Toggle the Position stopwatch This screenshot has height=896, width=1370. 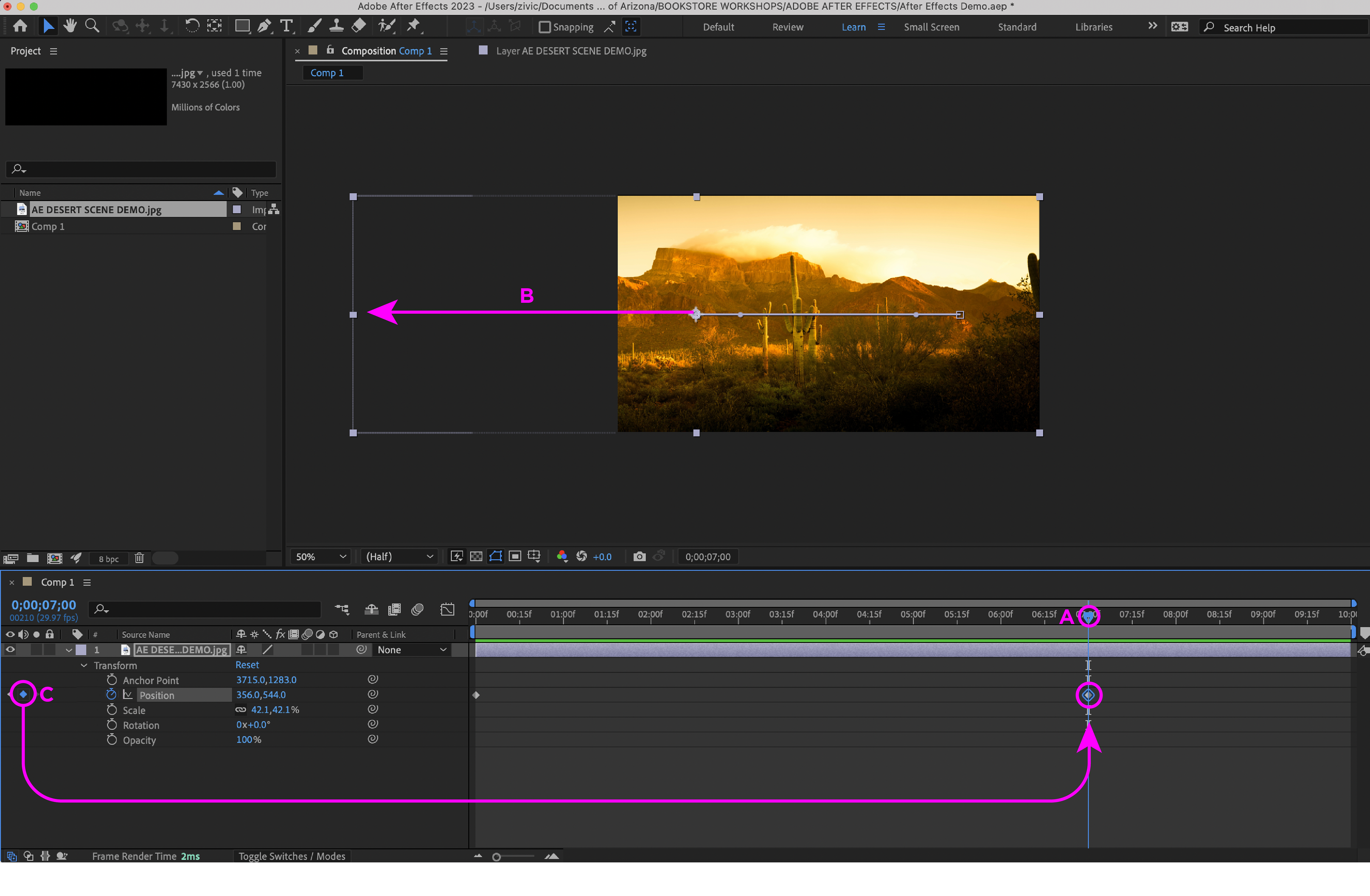pos(112,695)
